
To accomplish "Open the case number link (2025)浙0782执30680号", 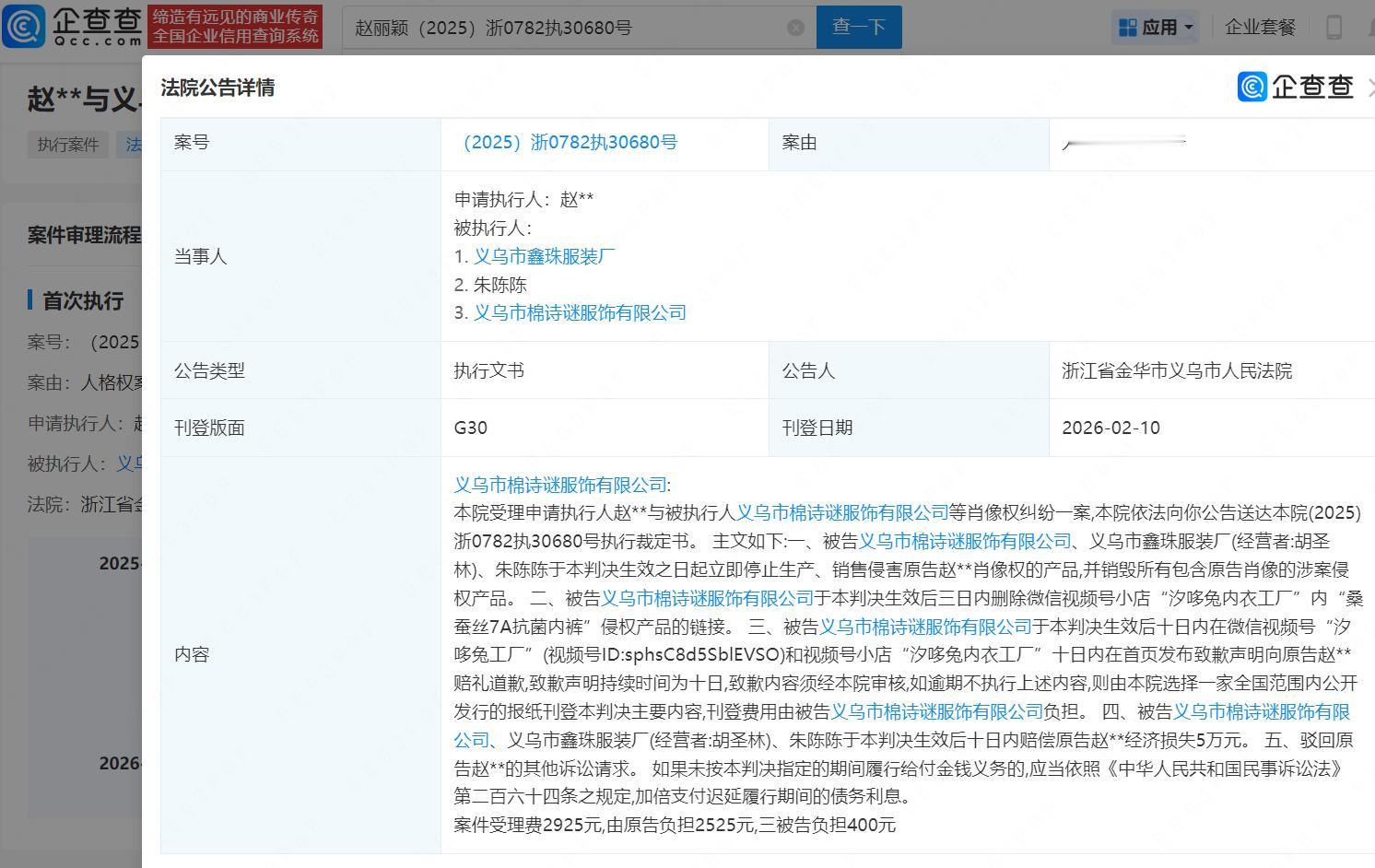I will click(567, 143).
